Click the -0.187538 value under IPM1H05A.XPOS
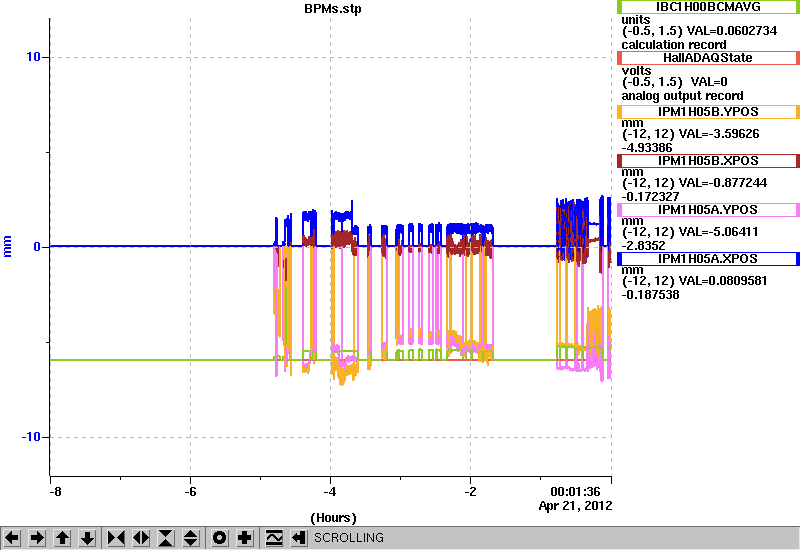The height and width of the screenshot is (550, 800). tap(651, 295)
